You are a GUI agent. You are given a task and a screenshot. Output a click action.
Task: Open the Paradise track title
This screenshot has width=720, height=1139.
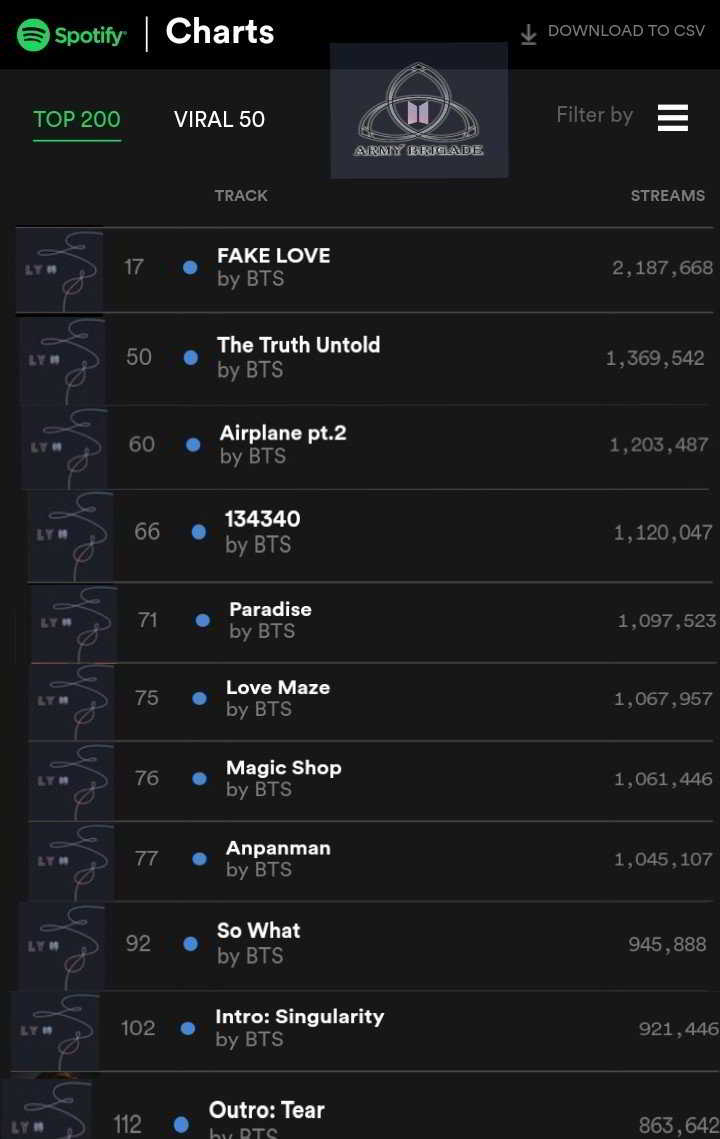pos(270,609)
